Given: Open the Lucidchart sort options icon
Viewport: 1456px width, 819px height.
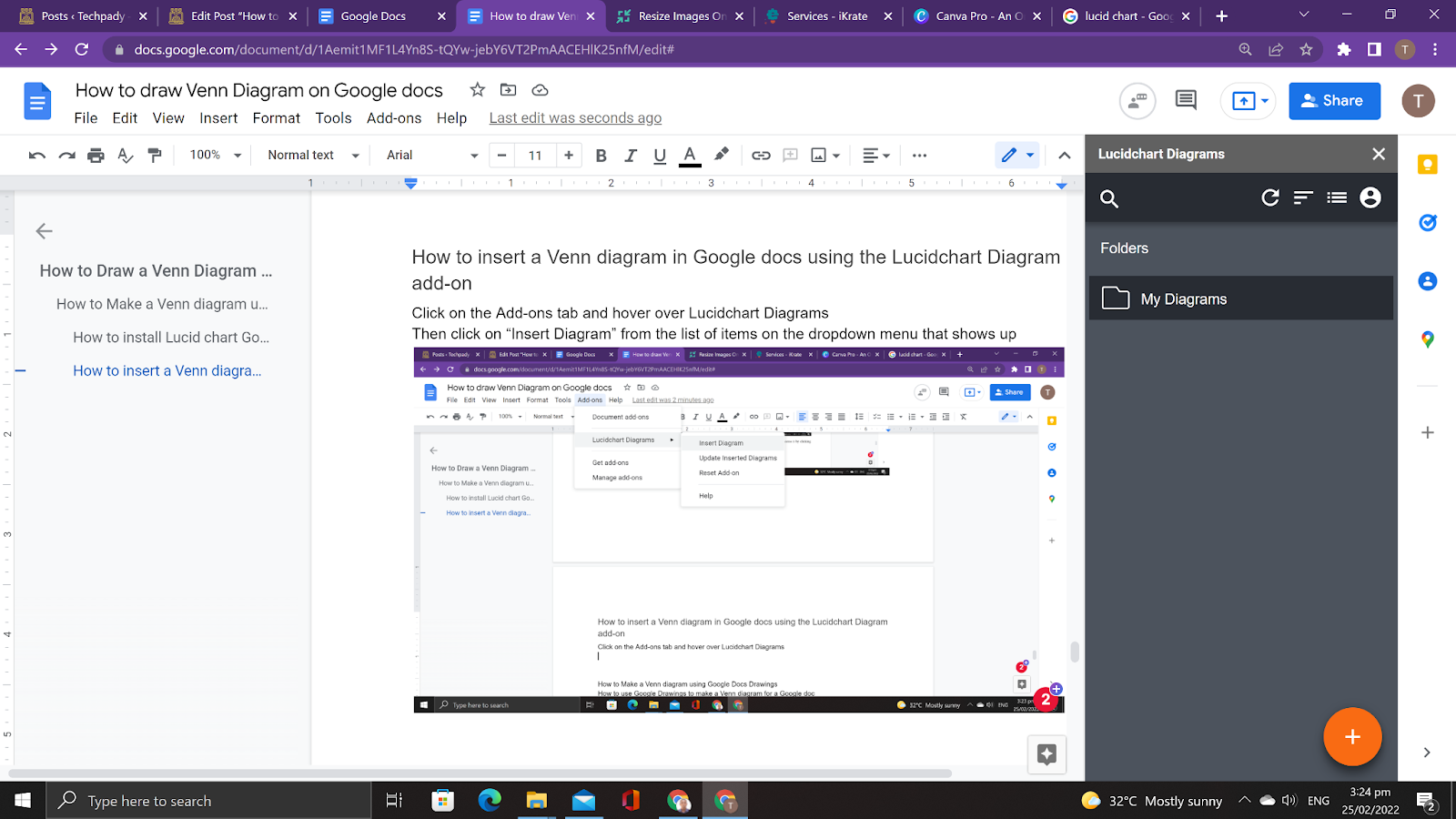Looking at the screenshot, I should 1303,197.
